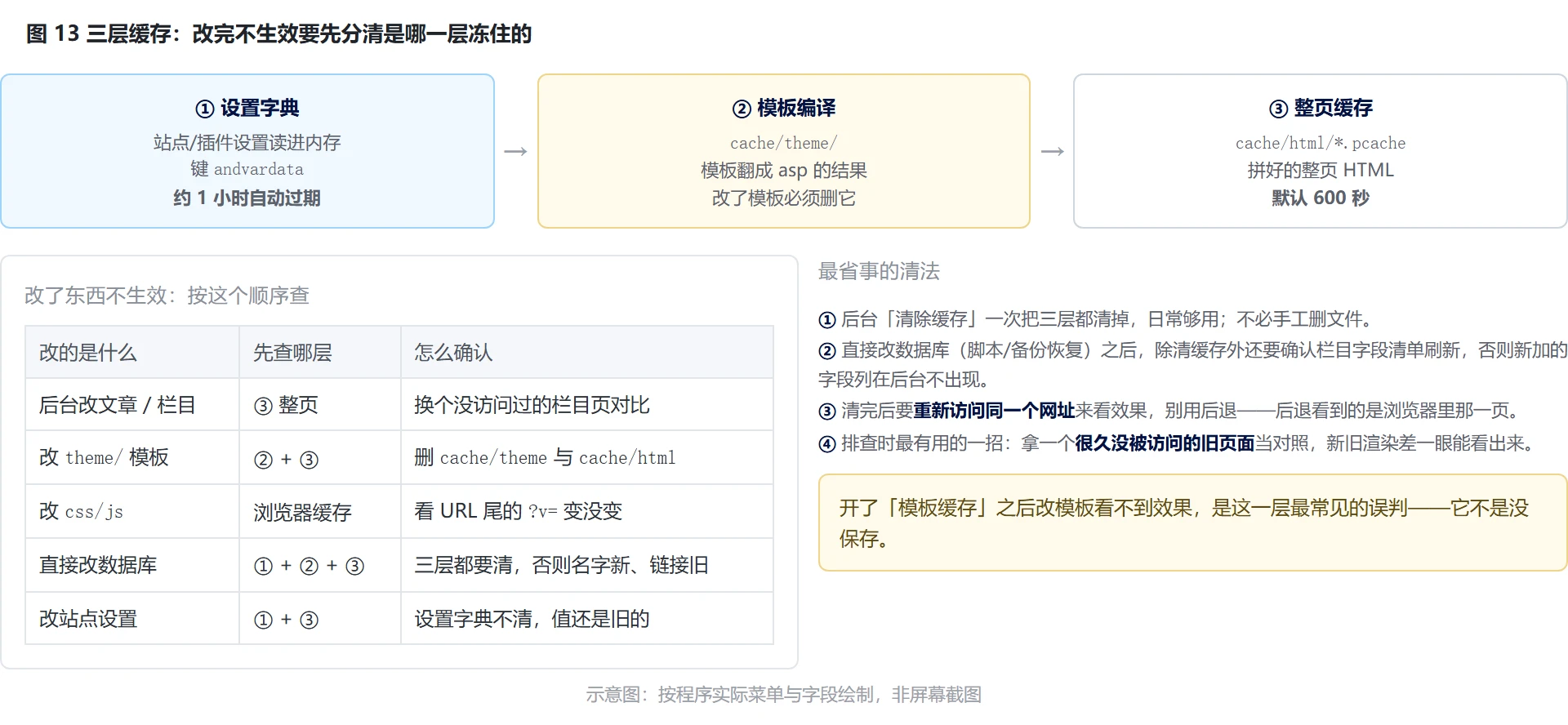Select the table cell "后台改文章 / 栏目"
The image size is (1568, 725).
tap(132, 405)
